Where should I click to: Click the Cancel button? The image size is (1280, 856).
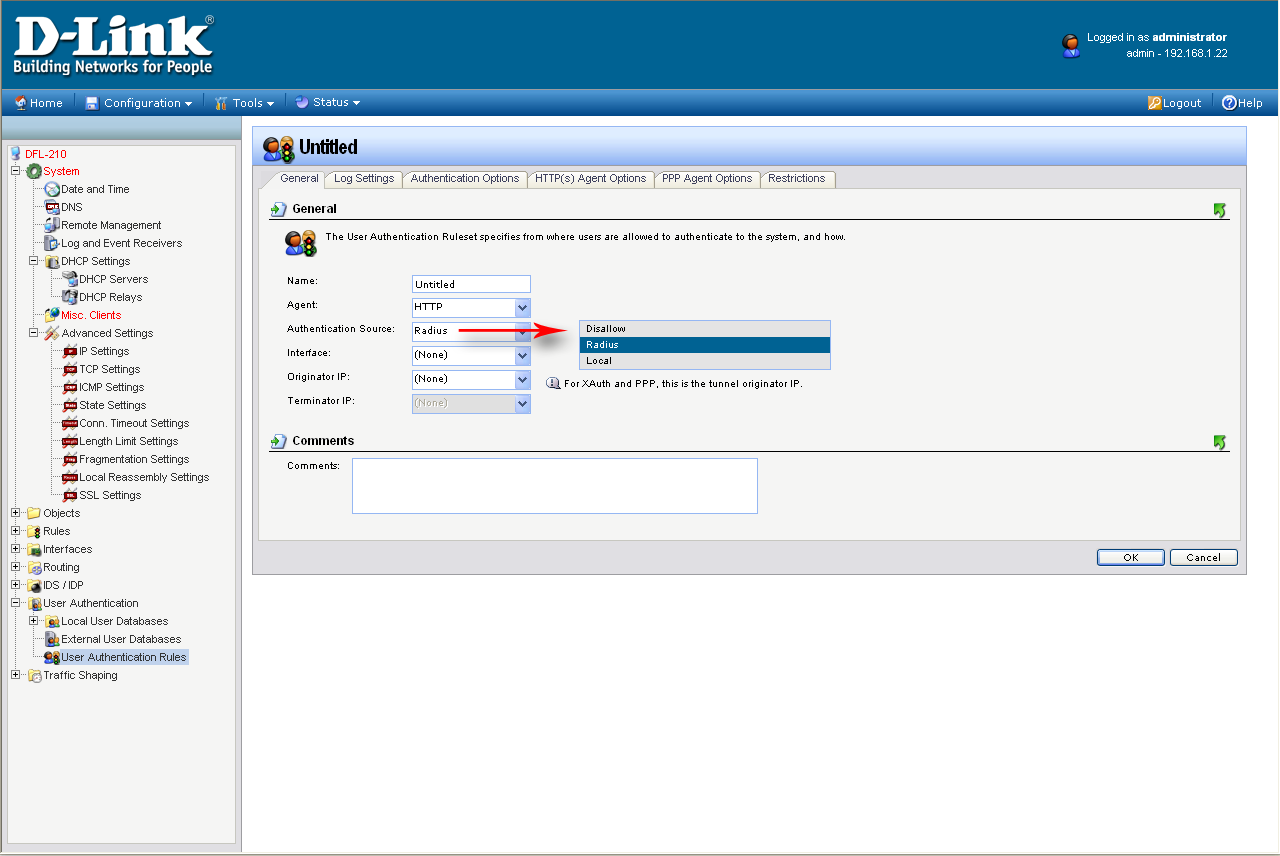coord(1204,558)
